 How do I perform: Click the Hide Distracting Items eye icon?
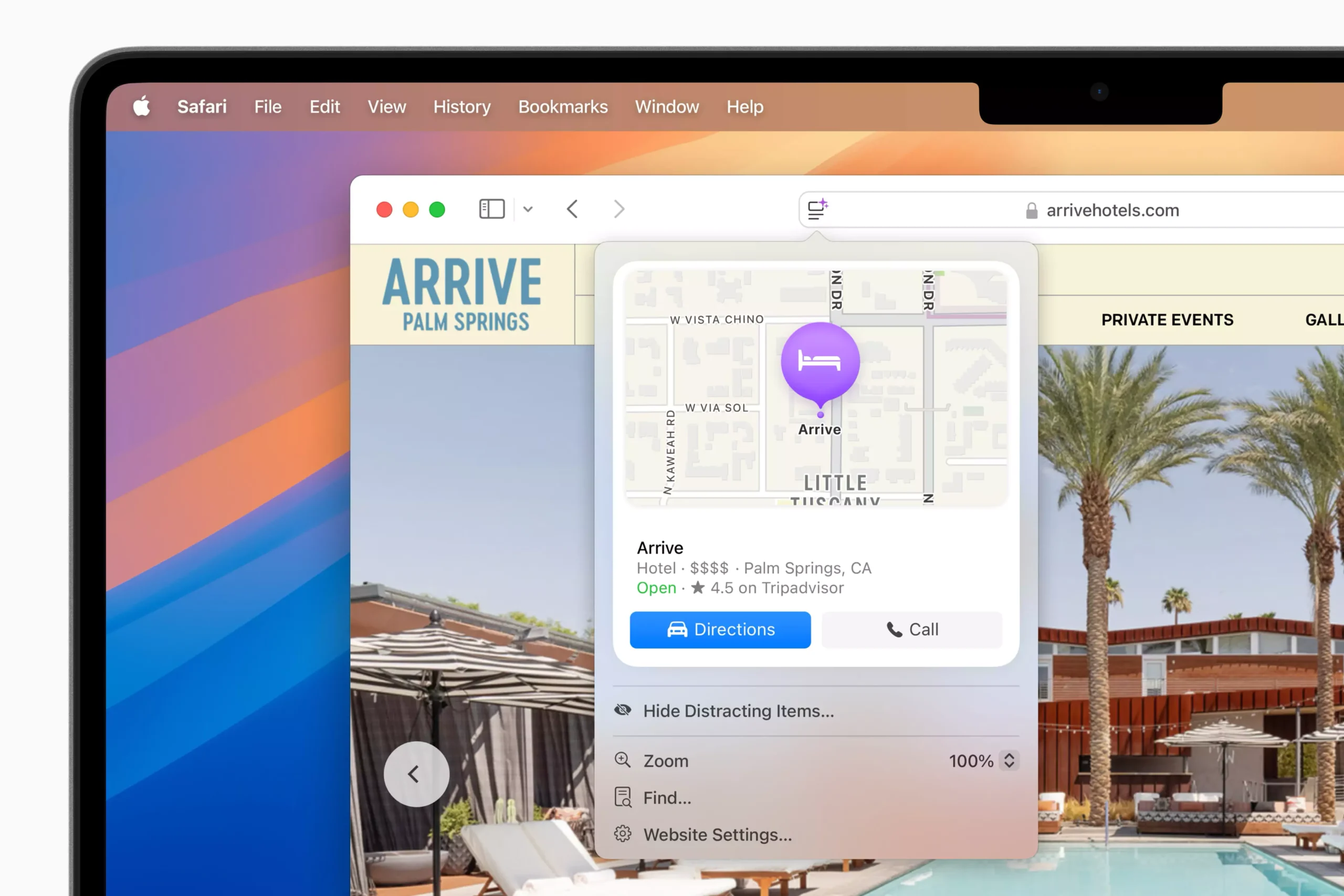[622, 710]
